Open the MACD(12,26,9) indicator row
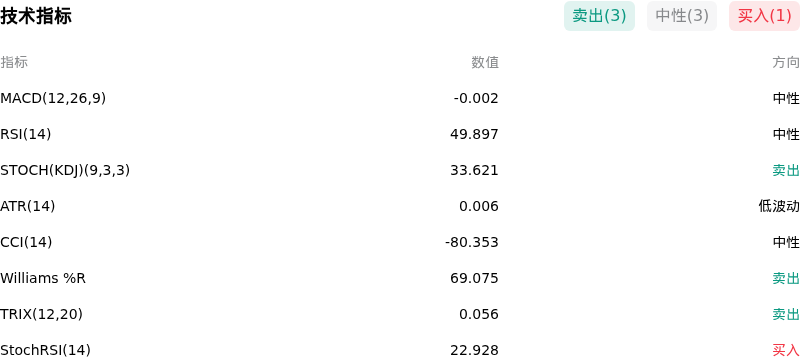Image resolution: width=800 pixels, height=360 pixels. pyautogui.click(x=400, y=98)
